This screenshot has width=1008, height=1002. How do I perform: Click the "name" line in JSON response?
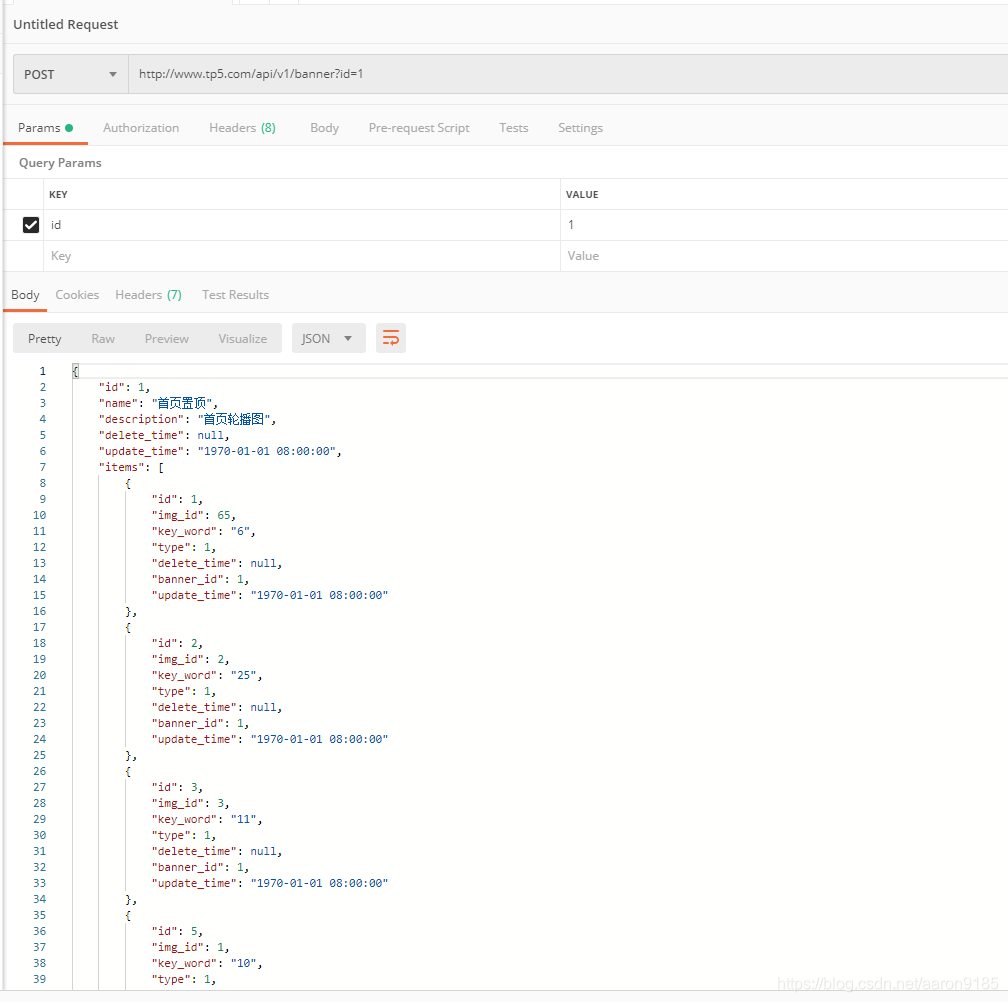click(158, 403)
